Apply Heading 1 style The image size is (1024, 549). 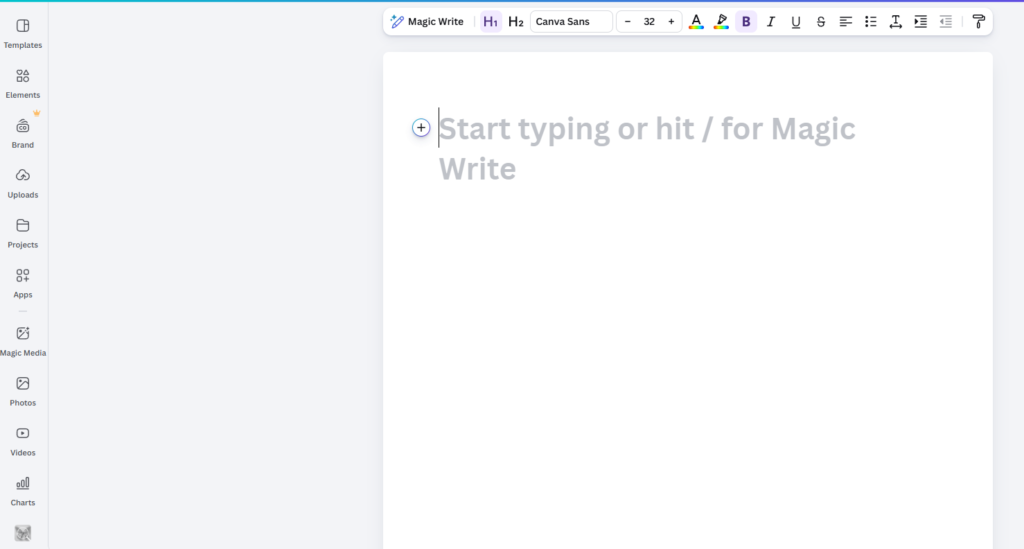490,22
